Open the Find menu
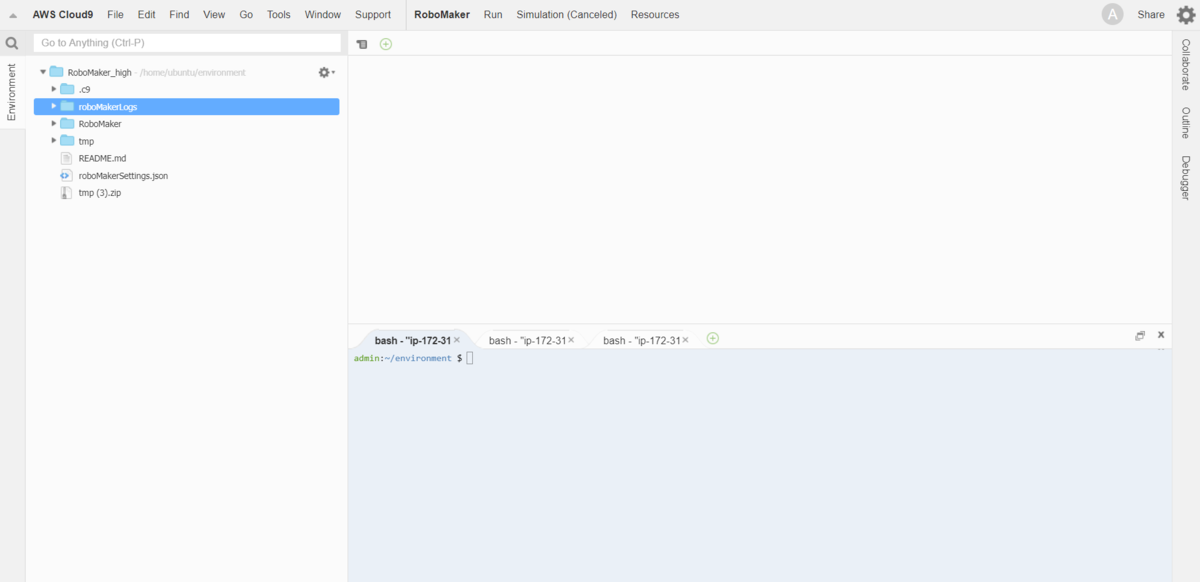This screenshot has width=1200, height=582. coord(179,15)
